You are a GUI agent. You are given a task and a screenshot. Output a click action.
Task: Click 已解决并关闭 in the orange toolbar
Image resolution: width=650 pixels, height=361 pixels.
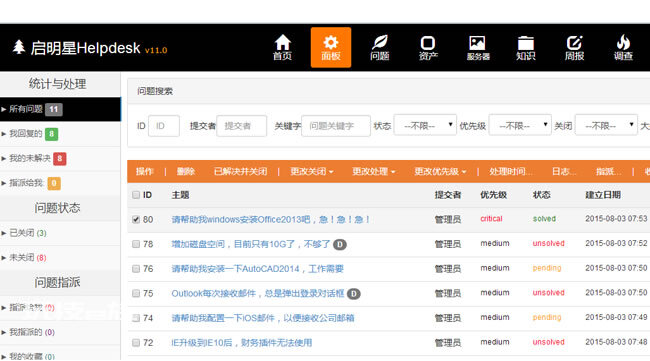point(240,172)
